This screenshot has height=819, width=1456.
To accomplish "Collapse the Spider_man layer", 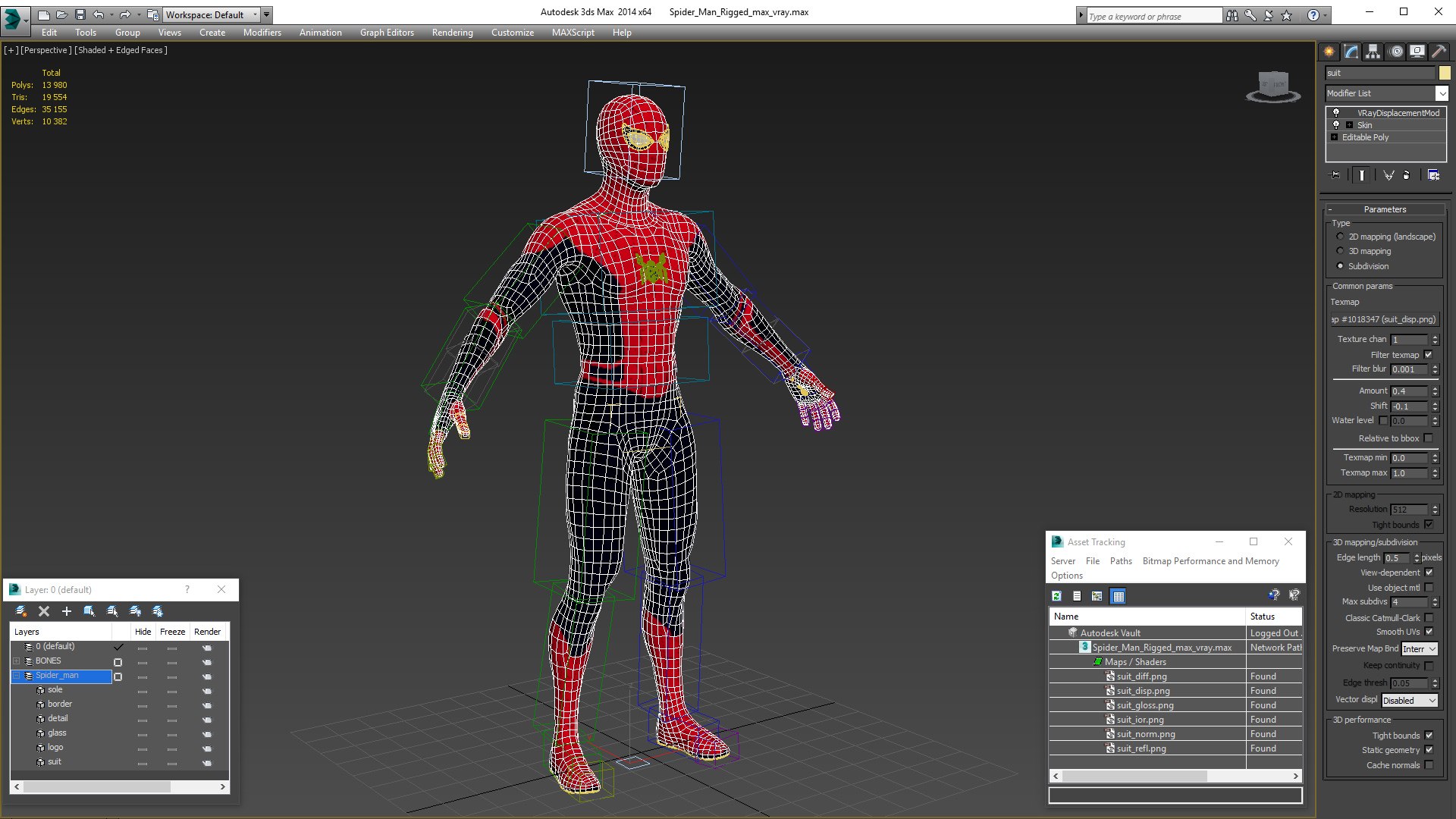I will (x=17, y=676).
